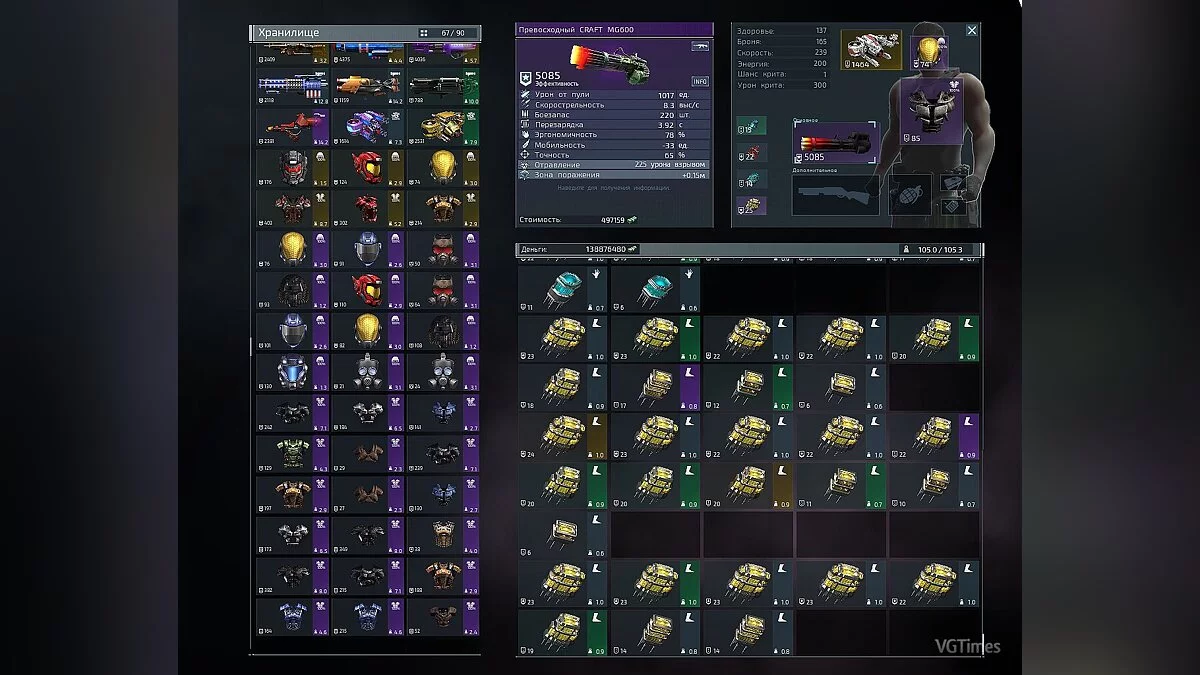This screenshot has width=1200, height=675.
Task: Click the Хранилище storage title
Action: point(289,33)
